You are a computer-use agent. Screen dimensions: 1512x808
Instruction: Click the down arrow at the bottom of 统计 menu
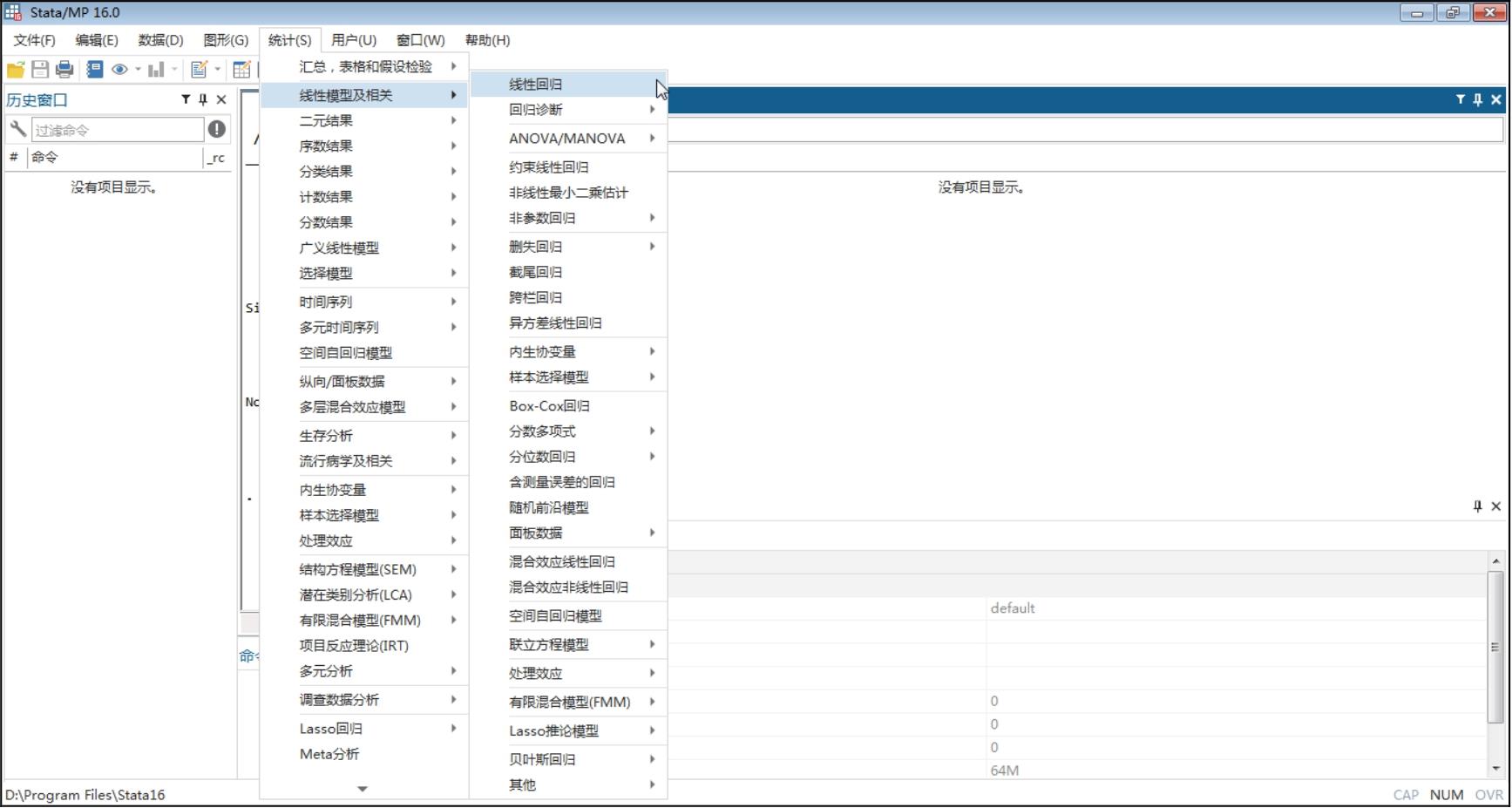click(363, 789)
